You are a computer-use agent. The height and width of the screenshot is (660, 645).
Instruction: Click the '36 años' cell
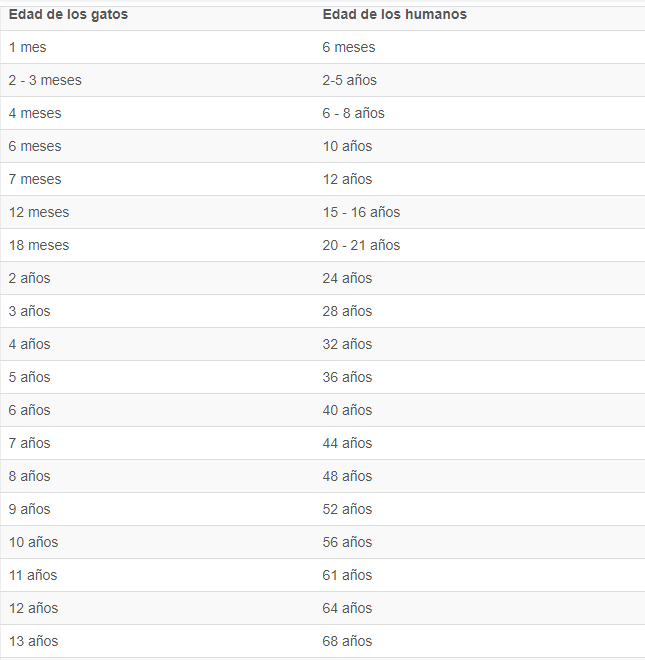(347, 377)
